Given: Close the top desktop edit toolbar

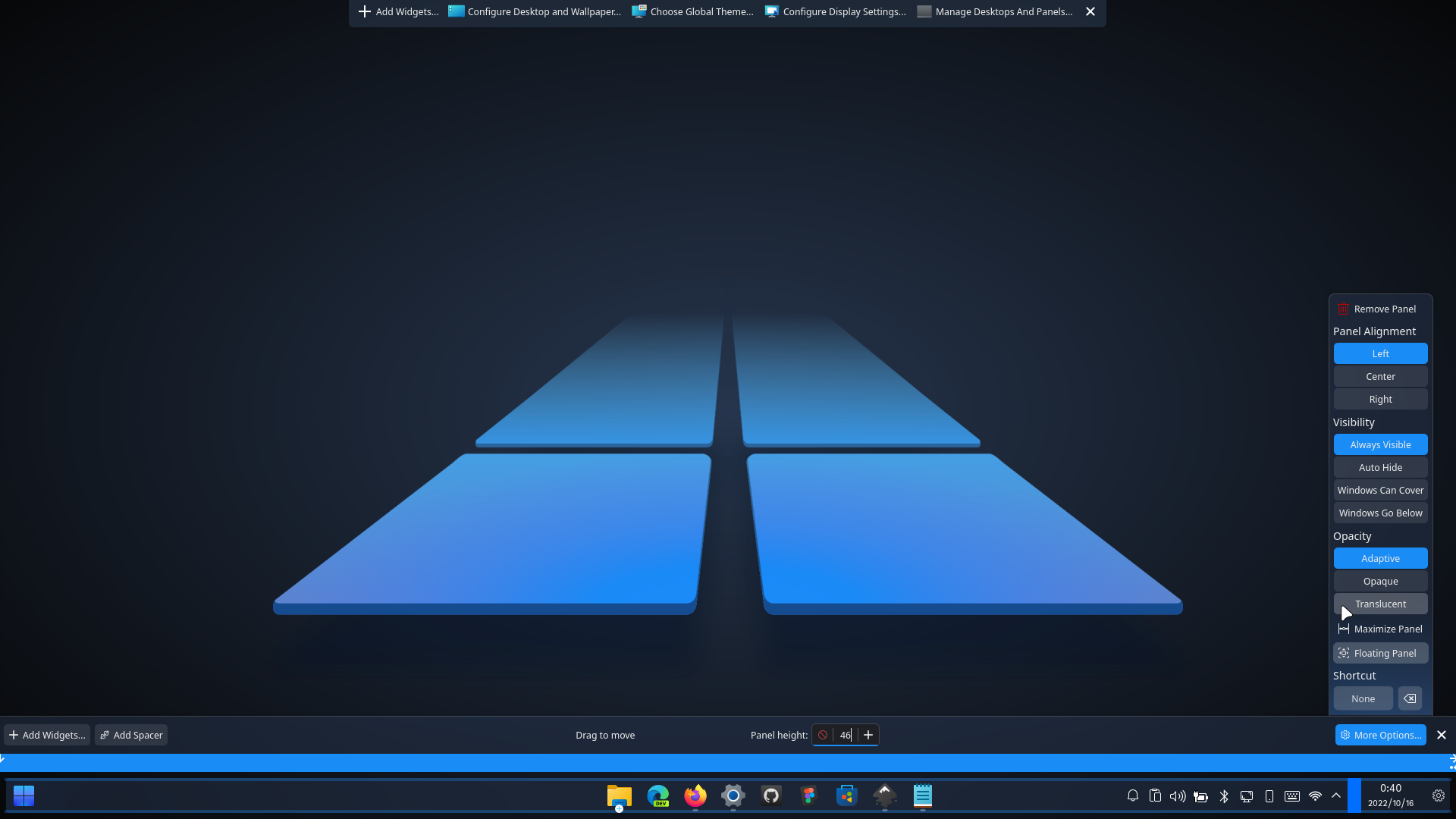Looking at the screenshot, I should 1090,11.
